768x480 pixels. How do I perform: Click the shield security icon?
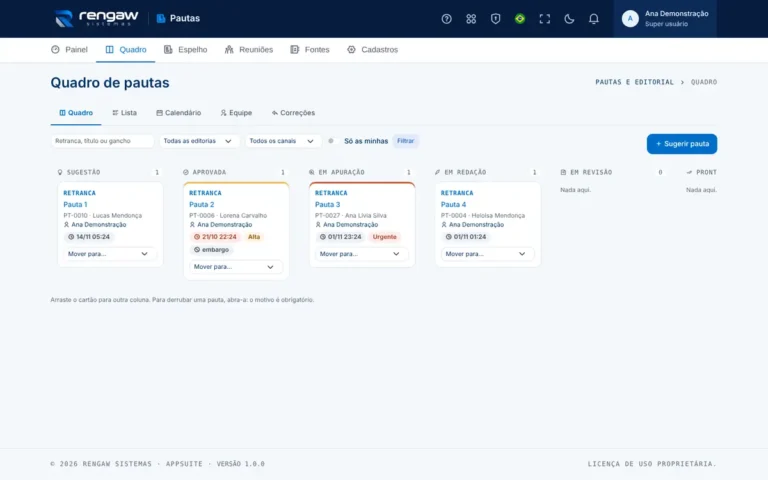point(495,19)
